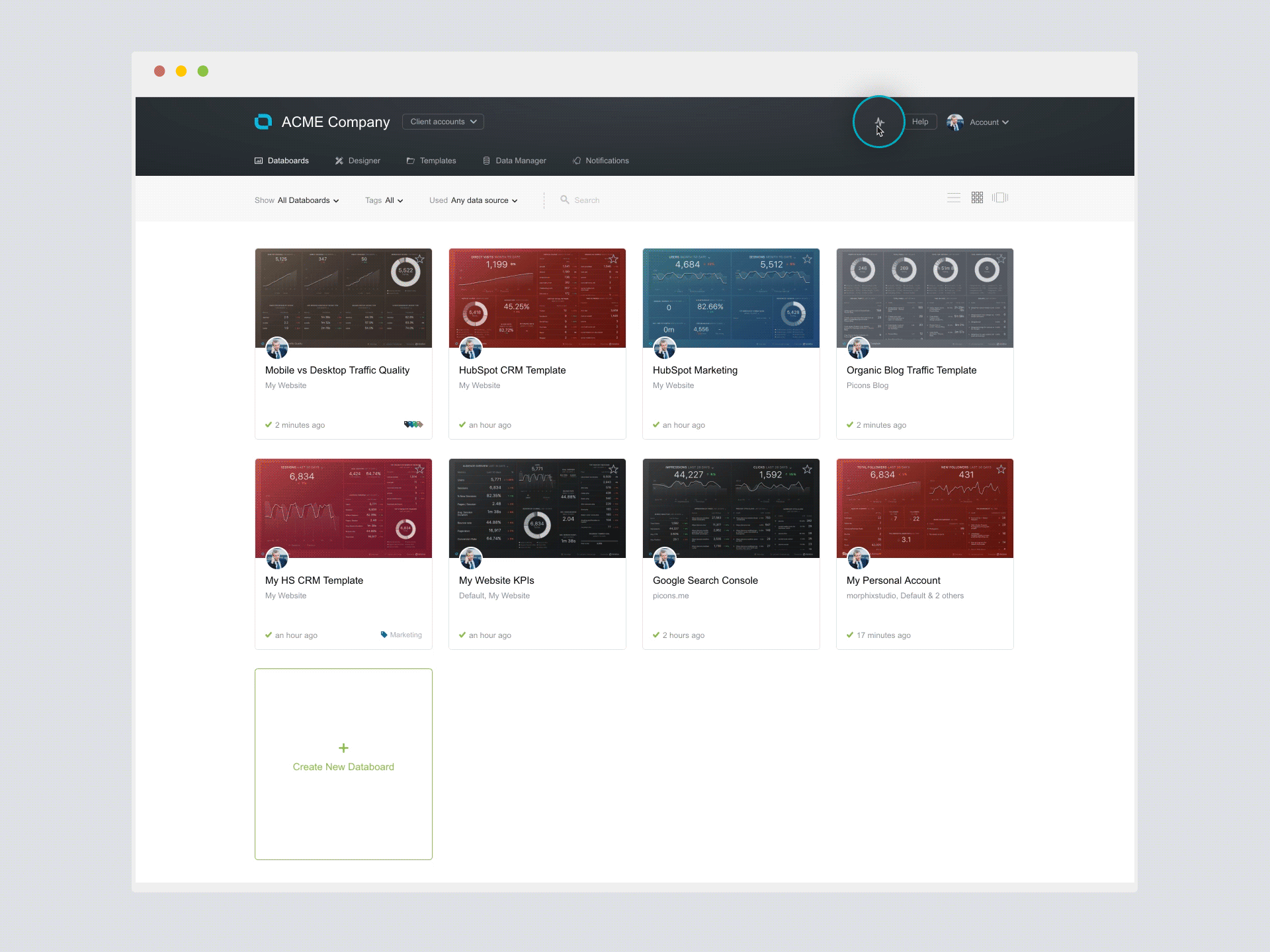Click the colored tags on Mobile vs Desktop card
This screenshot has height=952, width=1270.
click(x=413, y=424)
